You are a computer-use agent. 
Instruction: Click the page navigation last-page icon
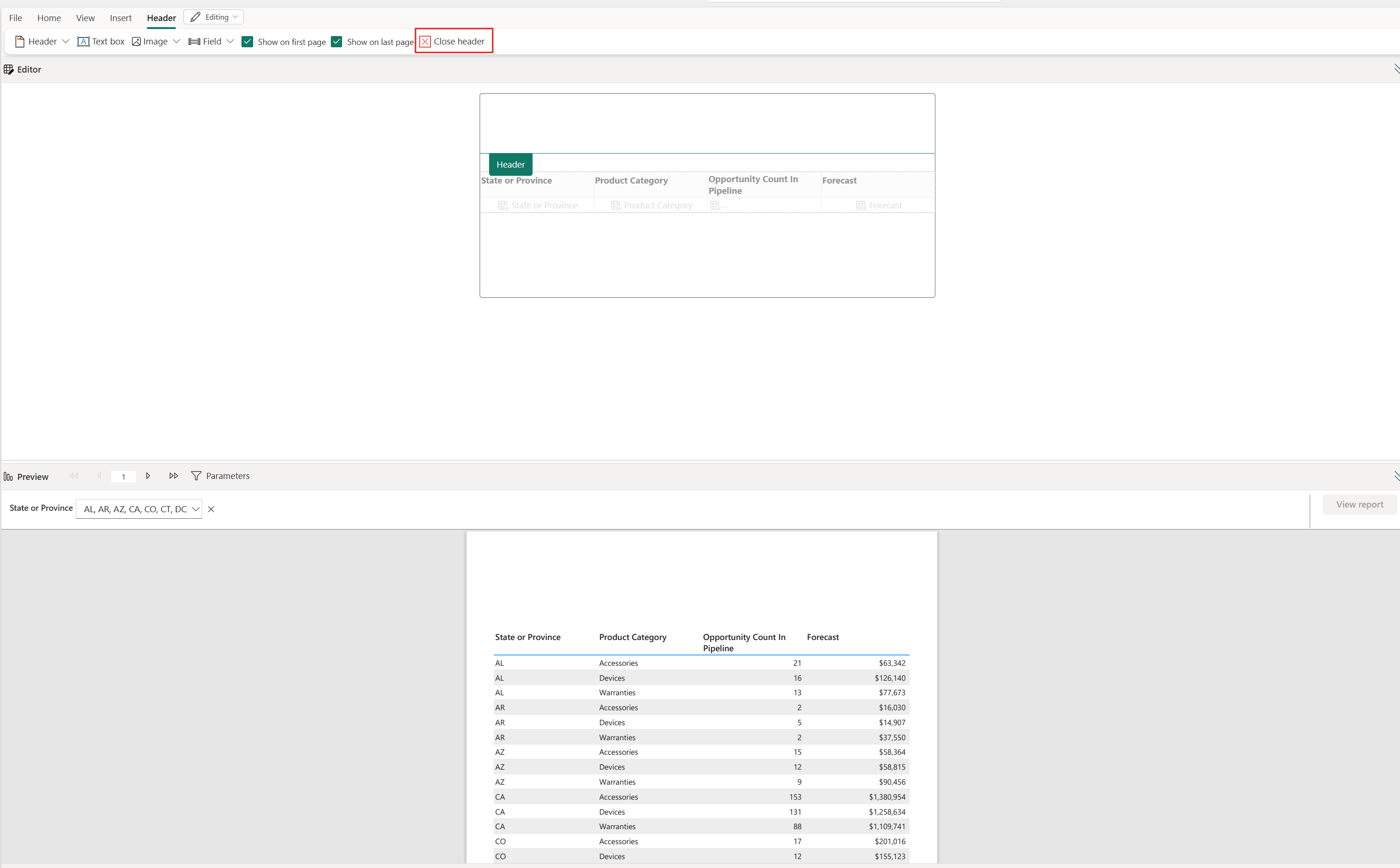click(x=173, y=475)
